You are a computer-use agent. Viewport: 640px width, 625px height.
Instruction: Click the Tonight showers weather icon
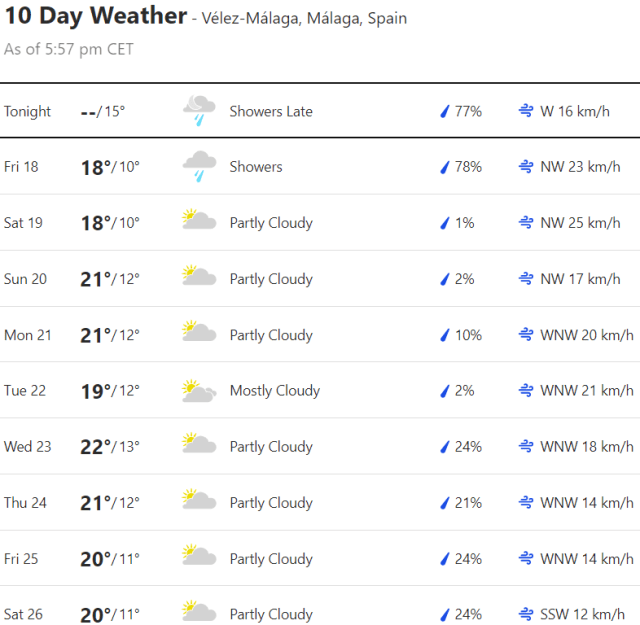(x=199, y=111)
